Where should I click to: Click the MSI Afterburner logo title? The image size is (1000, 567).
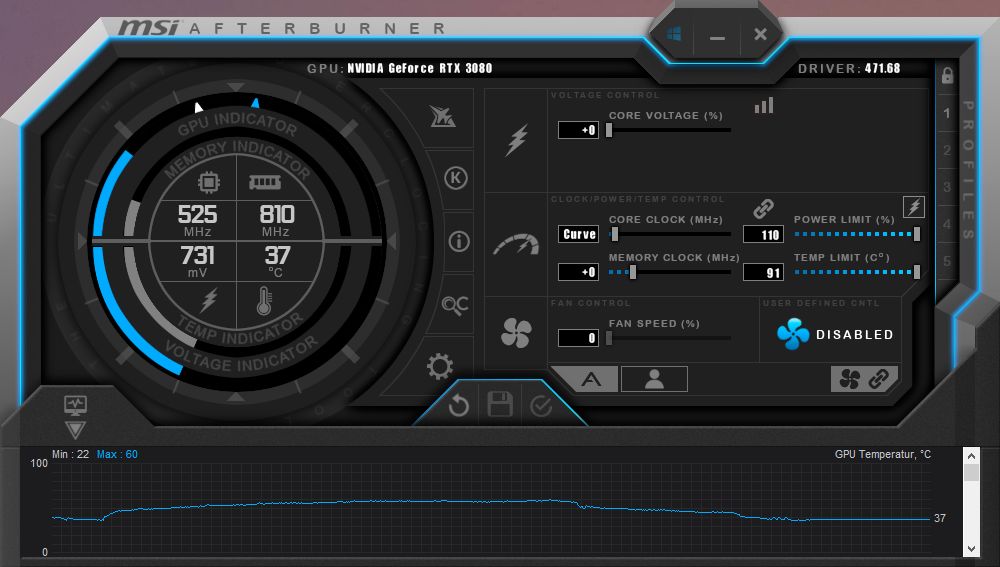point(282,28)
